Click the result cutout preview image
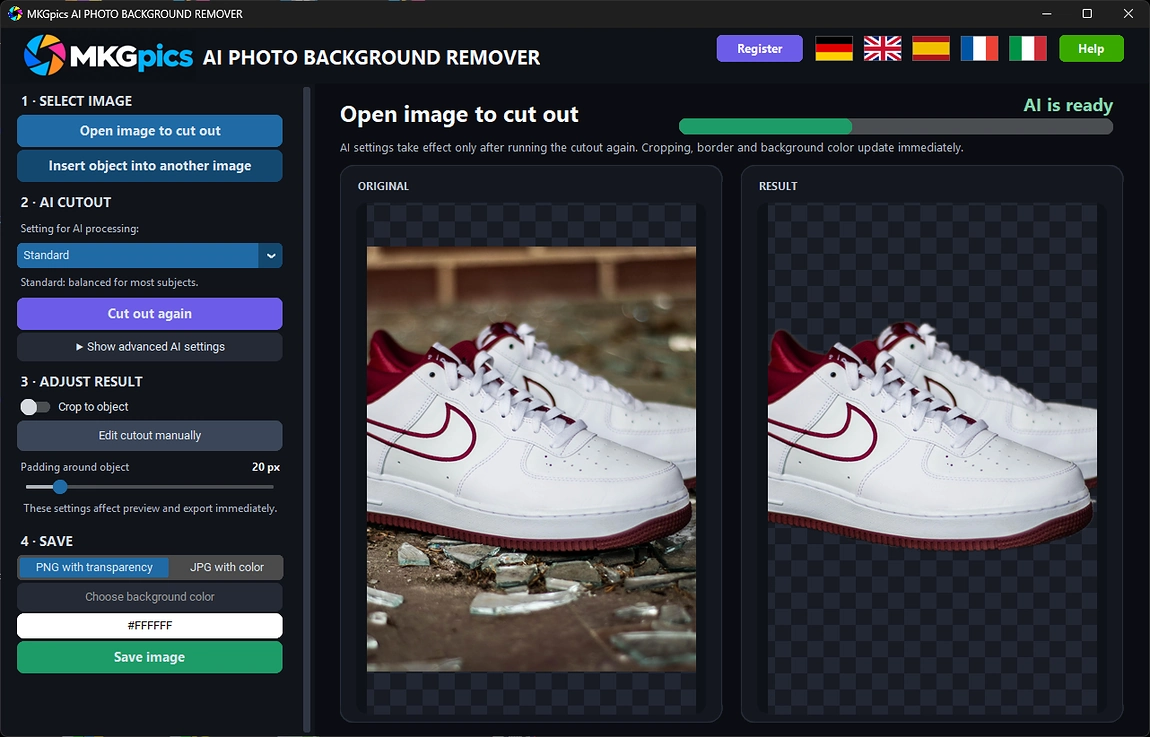Screen dimensions: 1150x737 [932, 459]
